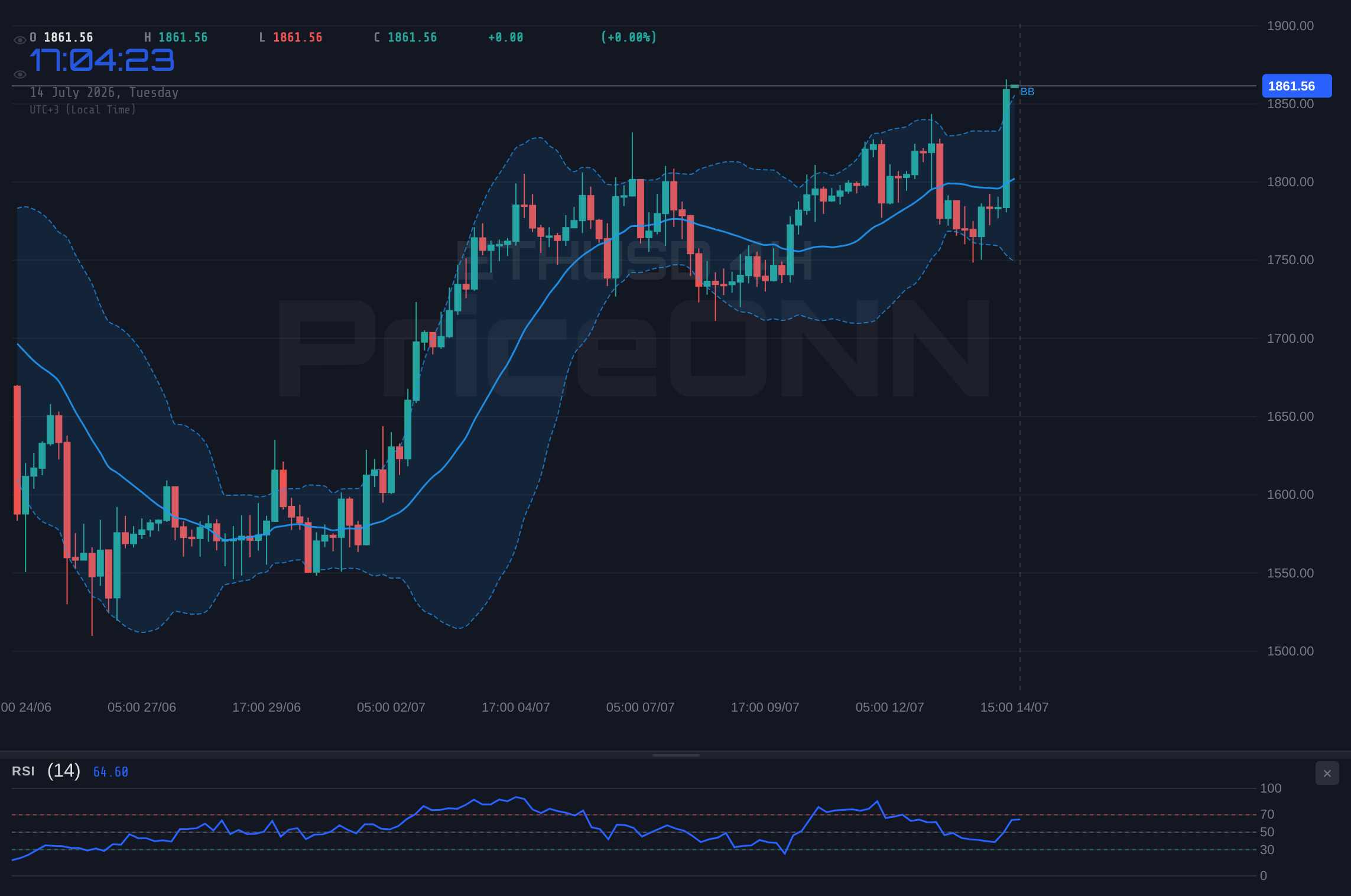This screenshot has width=1351, height=896.
Task: Click the 1500.00 price axis label
Action: 1290,651
